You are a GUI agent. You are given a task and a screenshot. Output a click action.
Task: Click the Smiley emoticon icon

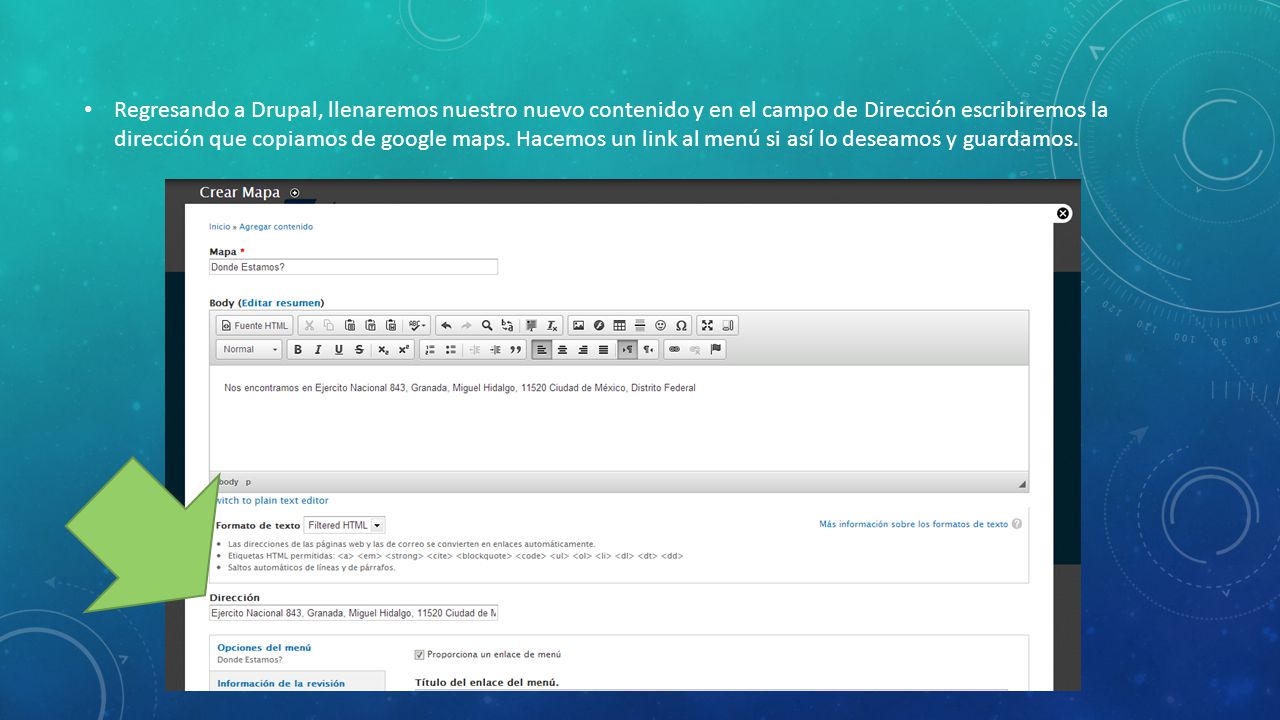click(660, 325)
